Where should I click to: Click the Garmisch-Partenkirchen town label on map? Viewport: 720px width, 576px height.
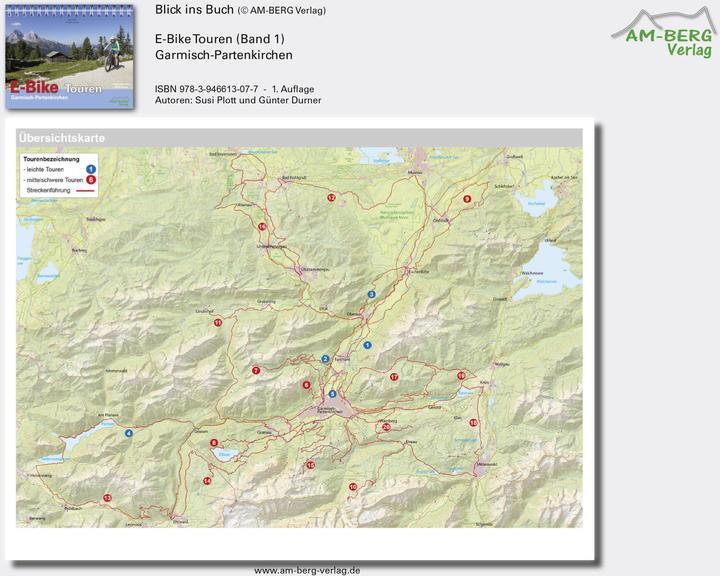[330, 410]
